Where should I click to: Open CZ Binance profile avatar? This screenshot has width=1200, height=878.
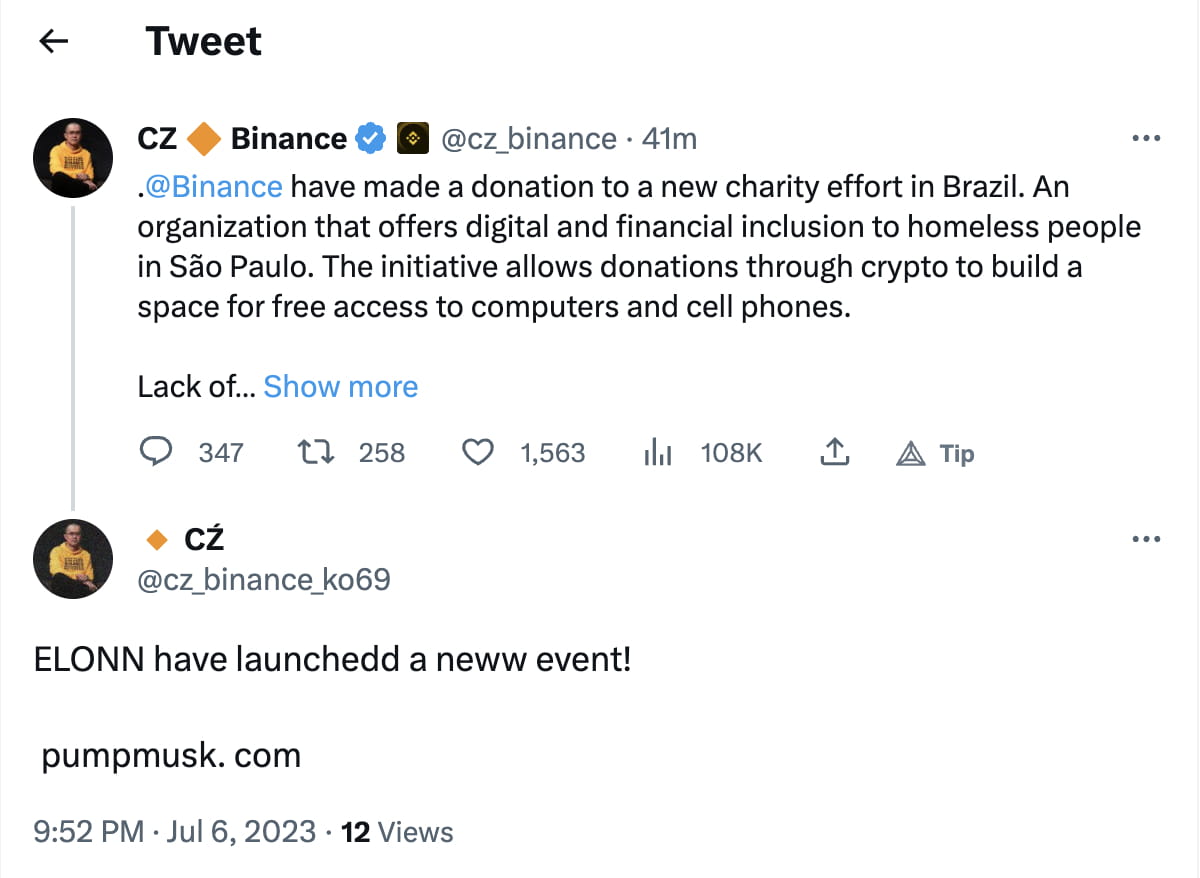point(73,158)
